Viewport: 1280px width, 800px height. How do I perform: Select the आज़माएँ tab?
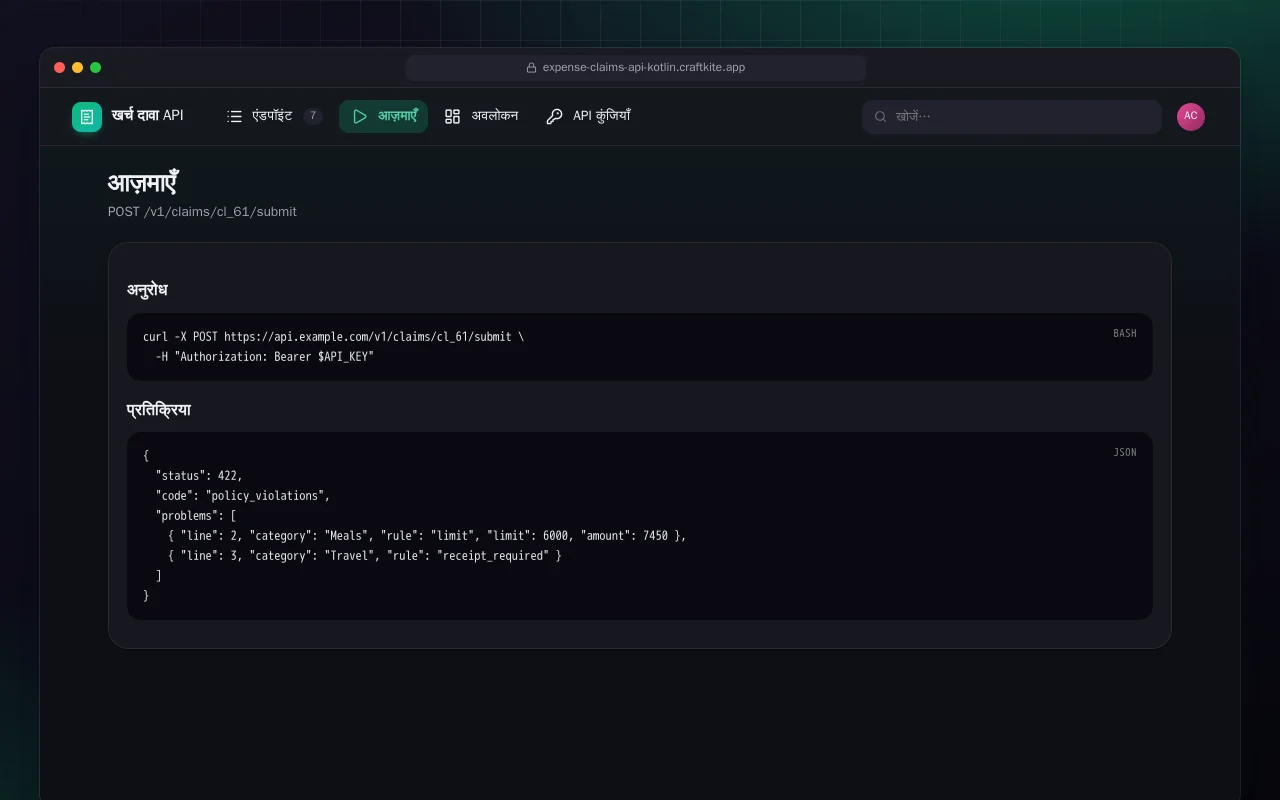pos(383,116)
